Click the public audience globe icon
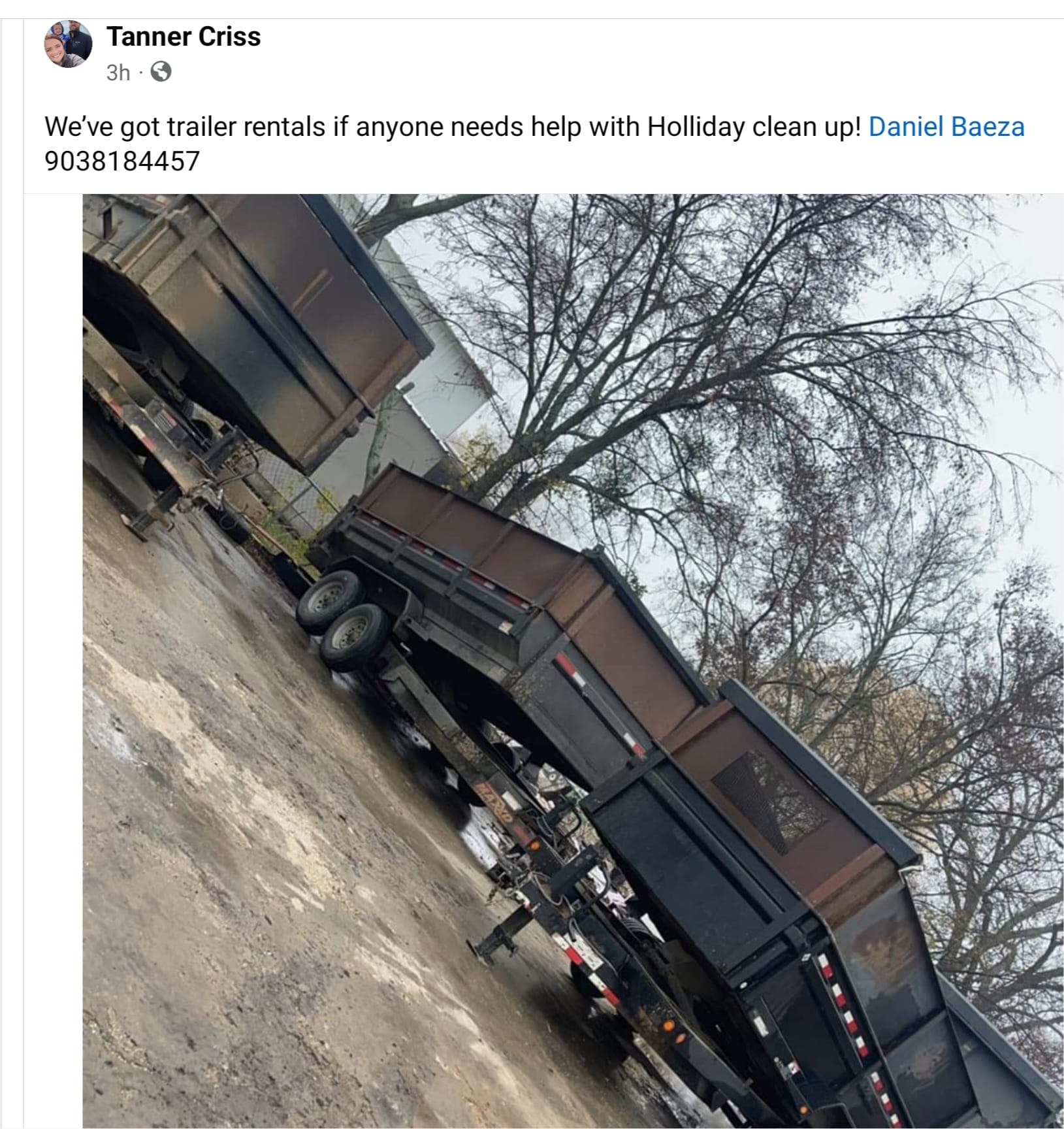This screenshot has height=1129, width=1064. (x=161, y=71)
